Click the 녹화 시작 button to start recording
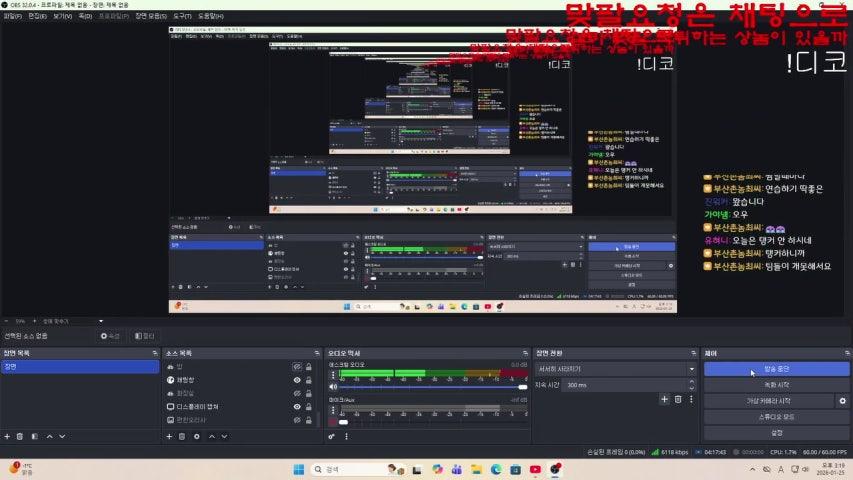The height and width of the screenshot is (480, 853). pyautogui.click(x=776, y=385)
